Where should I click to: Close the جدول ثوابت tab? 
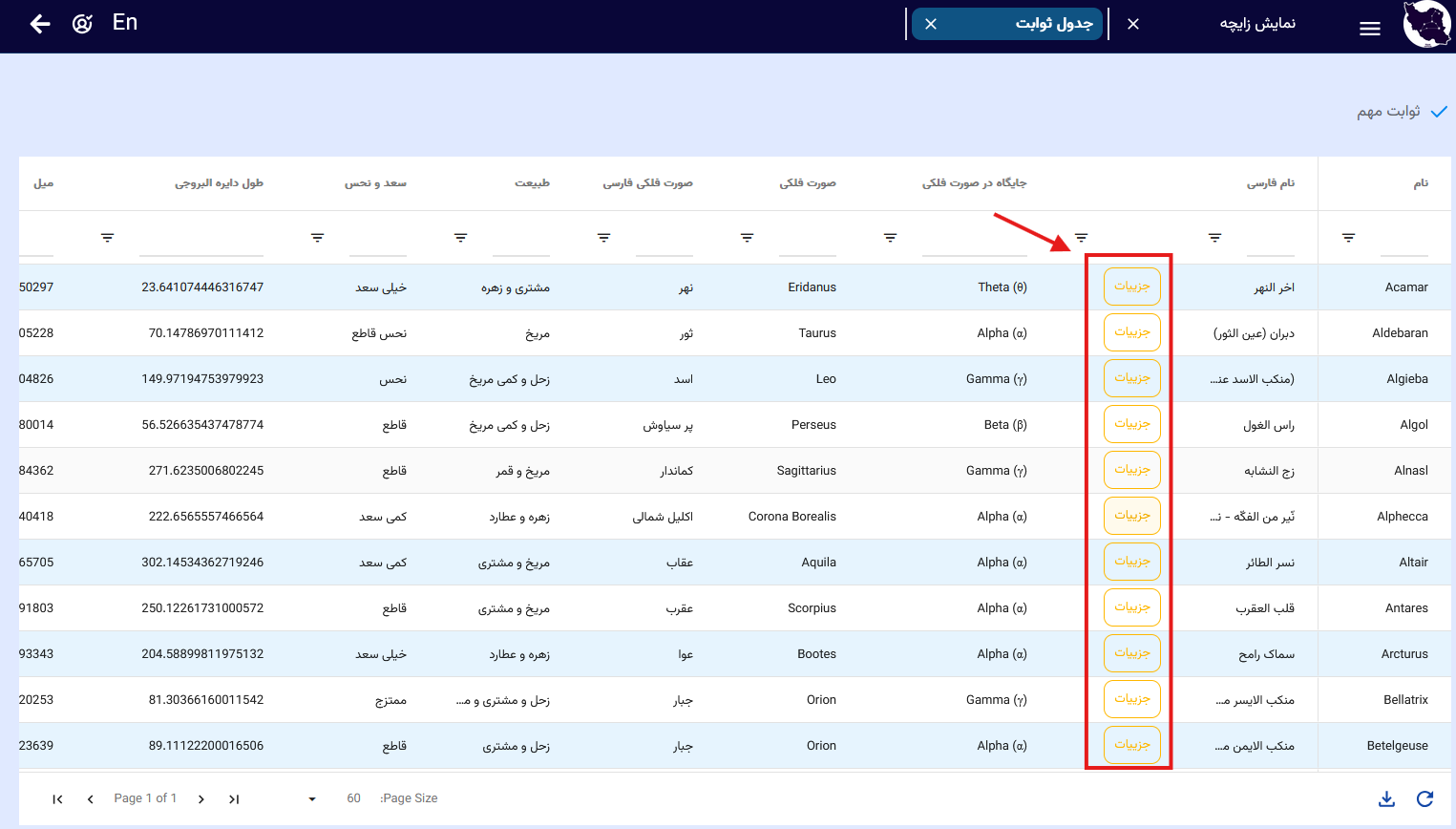point(931,24)
